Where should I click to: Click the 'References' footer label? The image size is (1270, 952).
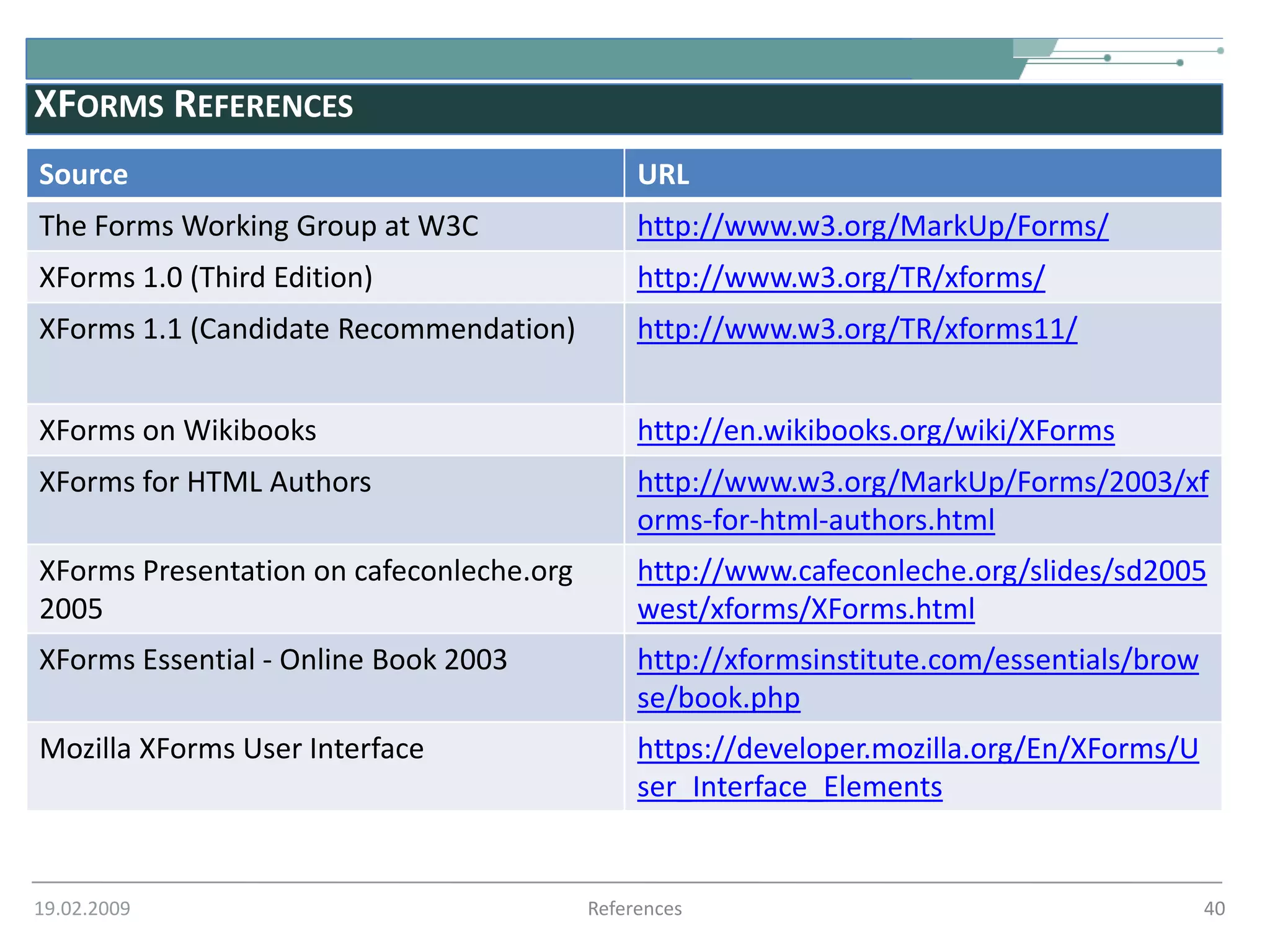tap(634, 909)
